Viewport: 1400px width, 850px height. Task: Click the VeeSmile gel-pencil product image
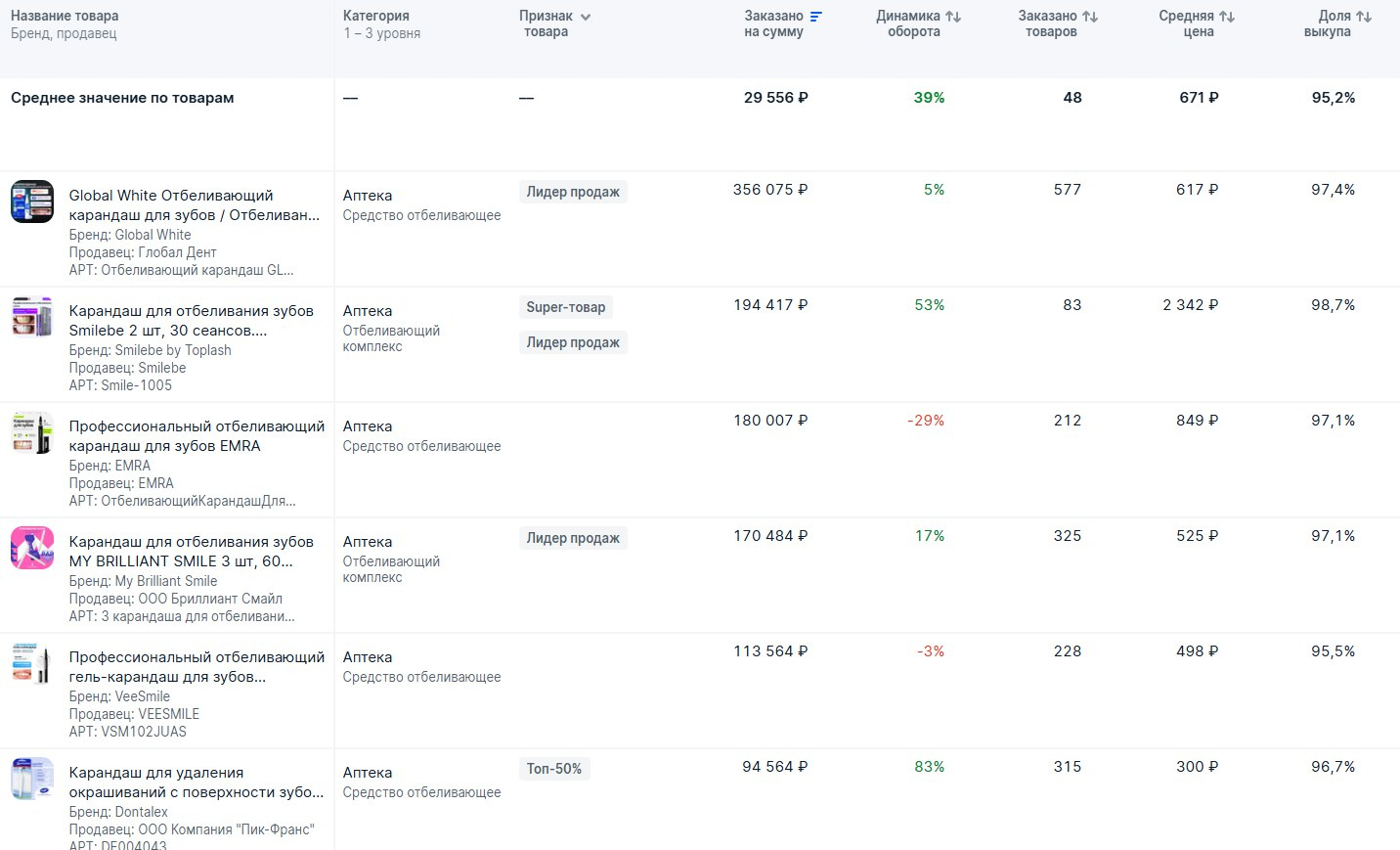click(x=32, y=663)
